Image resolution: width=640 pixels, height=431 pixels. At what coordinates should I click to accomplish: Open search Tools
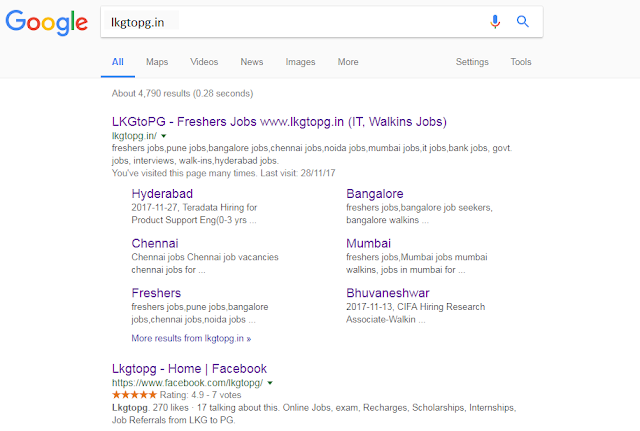(x=521, y=62)
